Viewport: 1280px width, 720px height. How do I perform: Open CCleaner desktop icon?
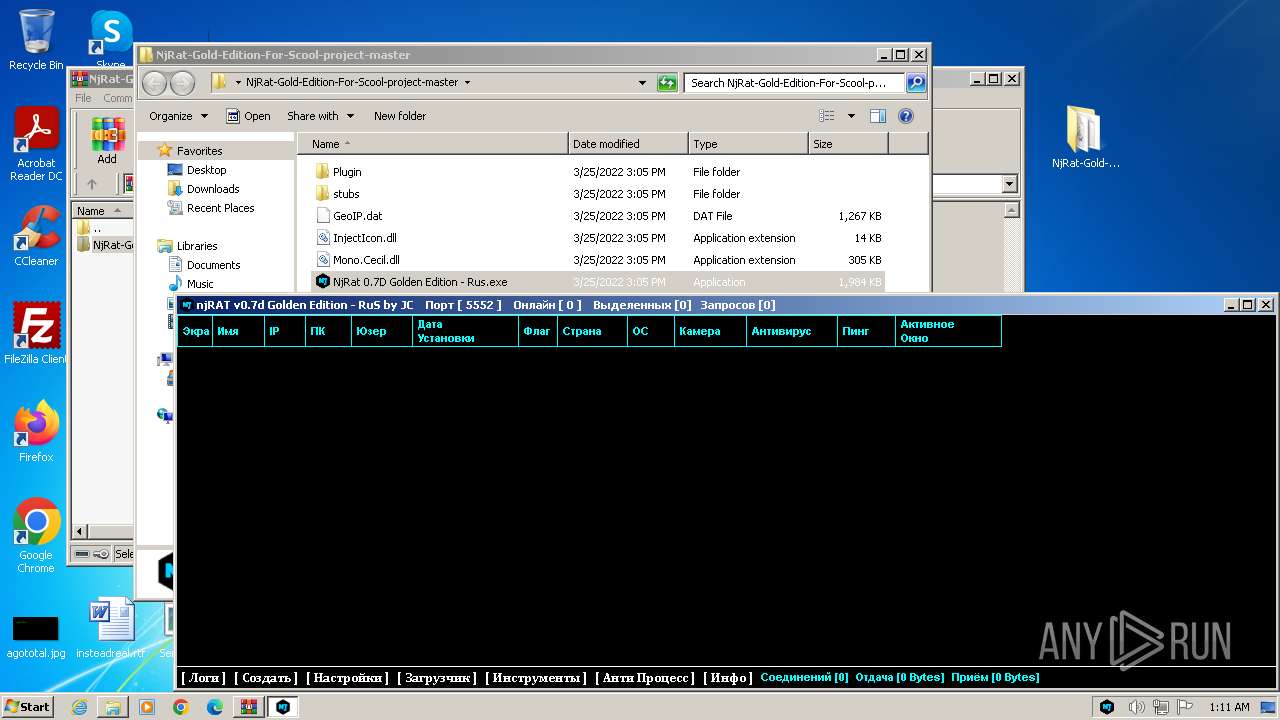[36, 236]
